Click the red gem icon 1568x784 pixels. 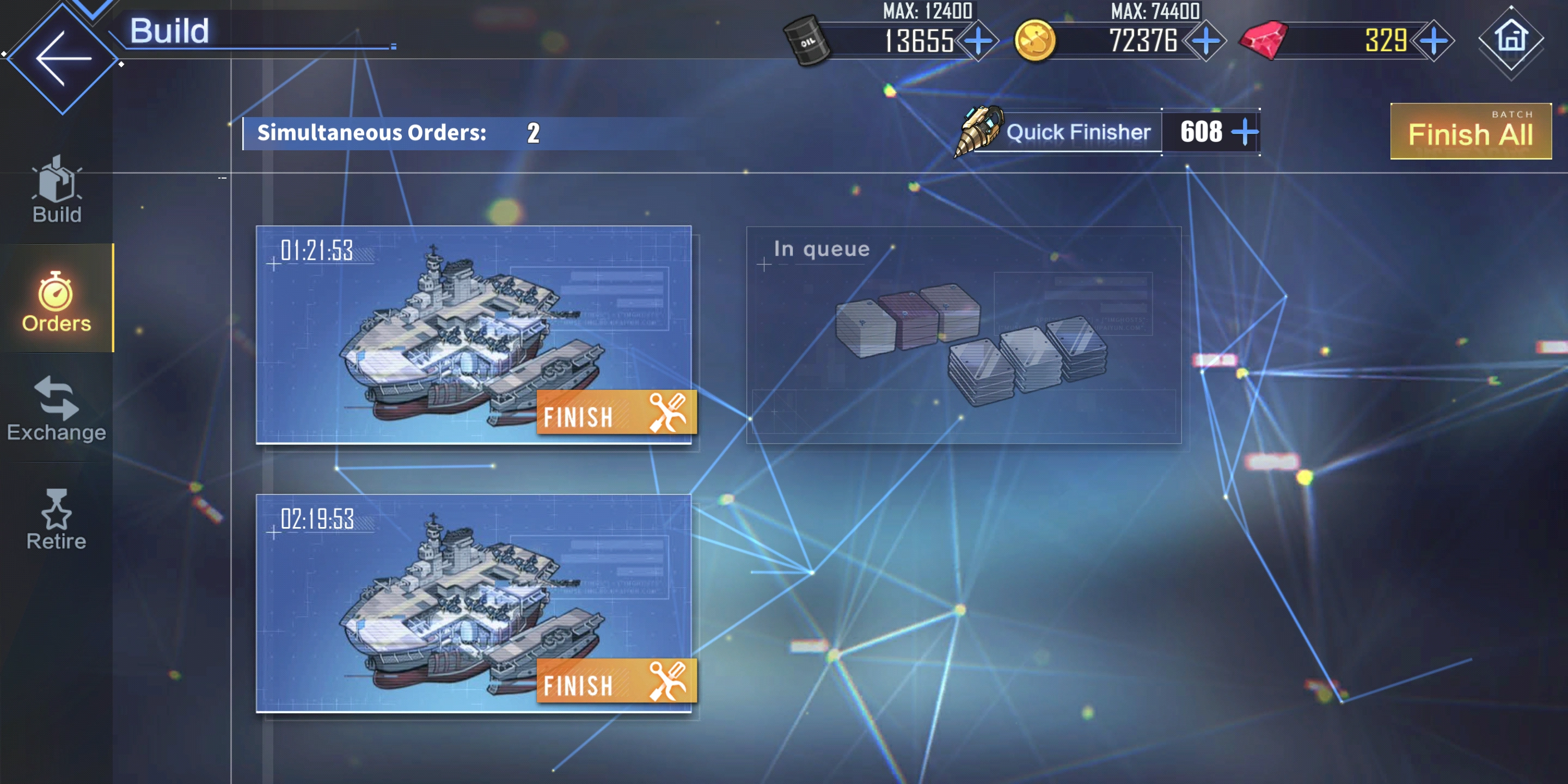pos(1264,40)
